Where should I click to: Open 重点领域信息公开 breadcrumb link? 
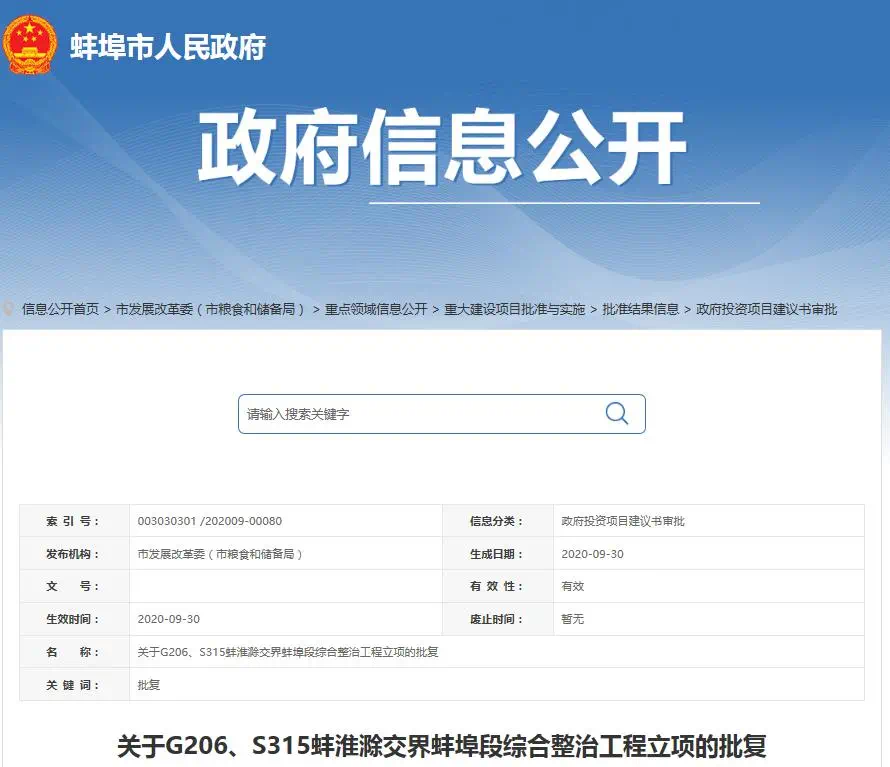point(376,309)
